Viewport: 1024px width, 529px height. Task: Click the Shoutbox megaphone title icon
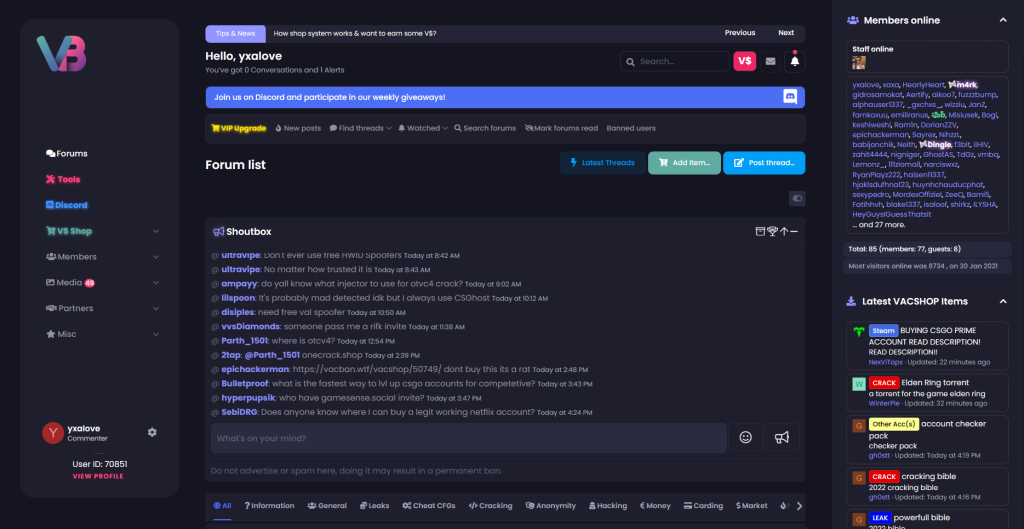click(x=219, y=231)
